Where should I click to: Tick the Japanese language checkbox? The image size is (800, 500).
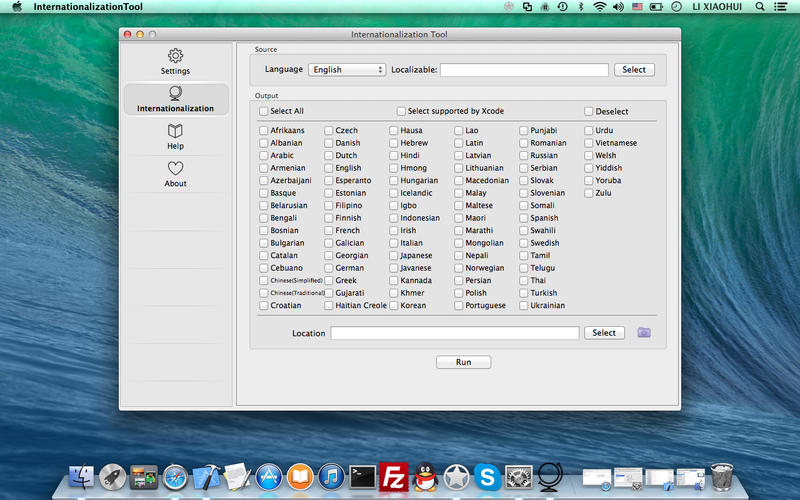[394, 255]
